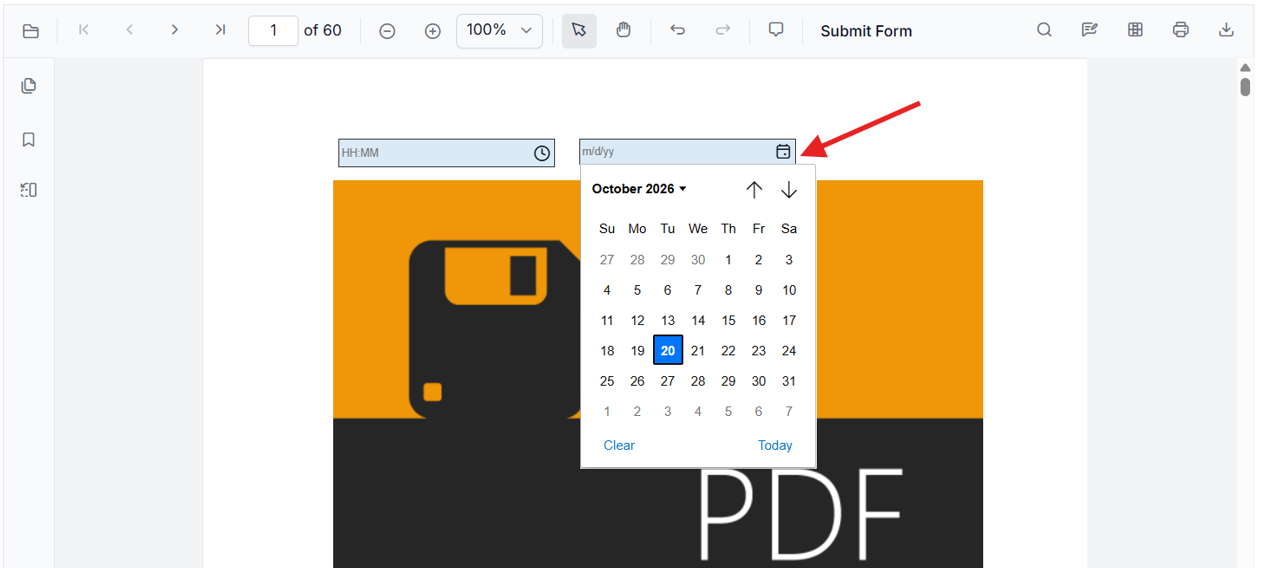Go to the next page

(175, 30)
